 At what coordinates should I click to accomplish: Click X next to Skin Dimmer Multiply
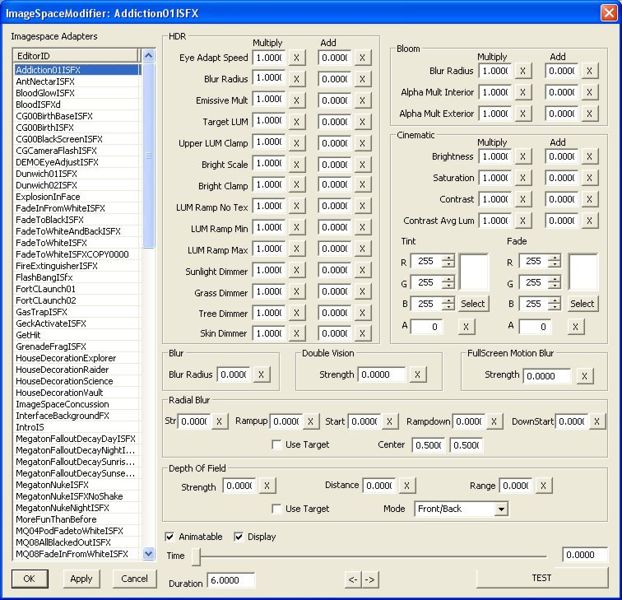pyautogui.click(x=296, y=334)
